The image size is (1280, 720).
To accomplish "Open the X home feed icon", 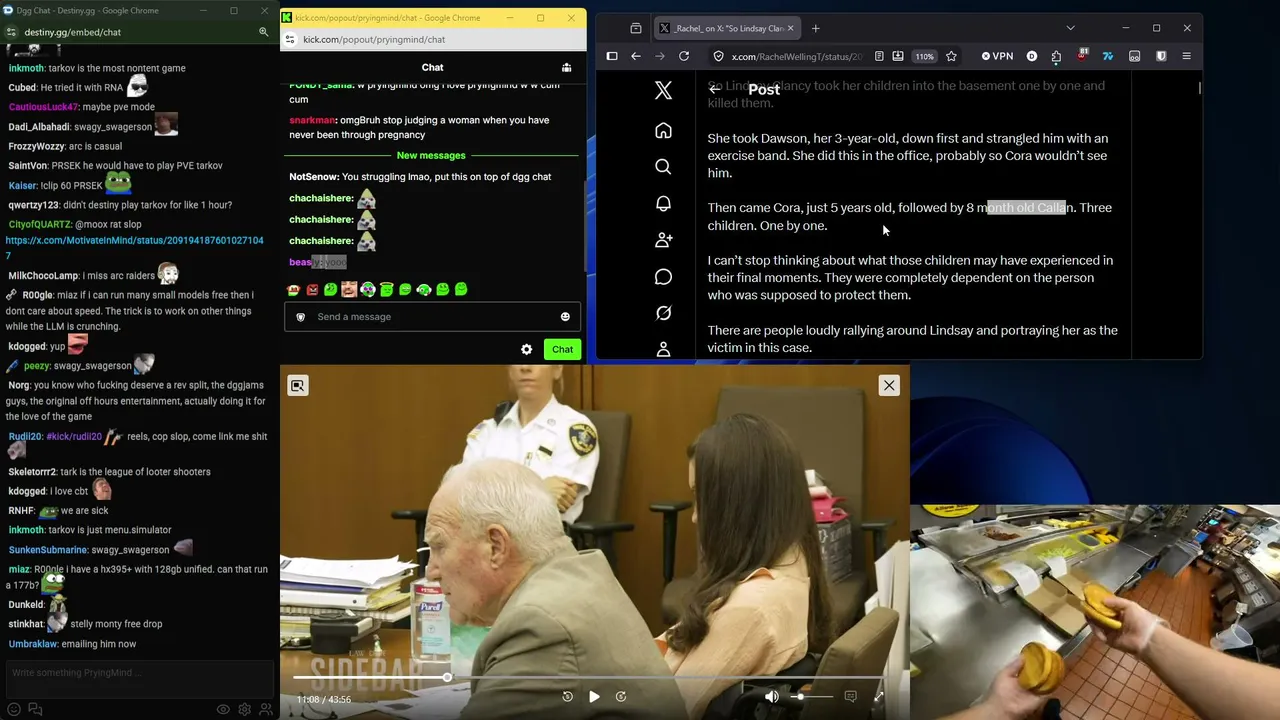I will 663,131.
